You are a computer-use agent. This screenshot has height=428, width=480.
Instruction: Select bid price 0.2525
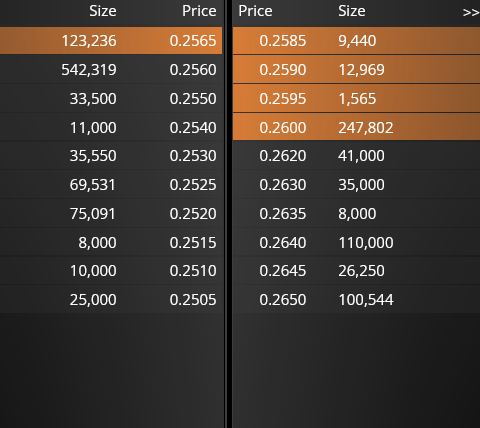[x=193, y=185]
